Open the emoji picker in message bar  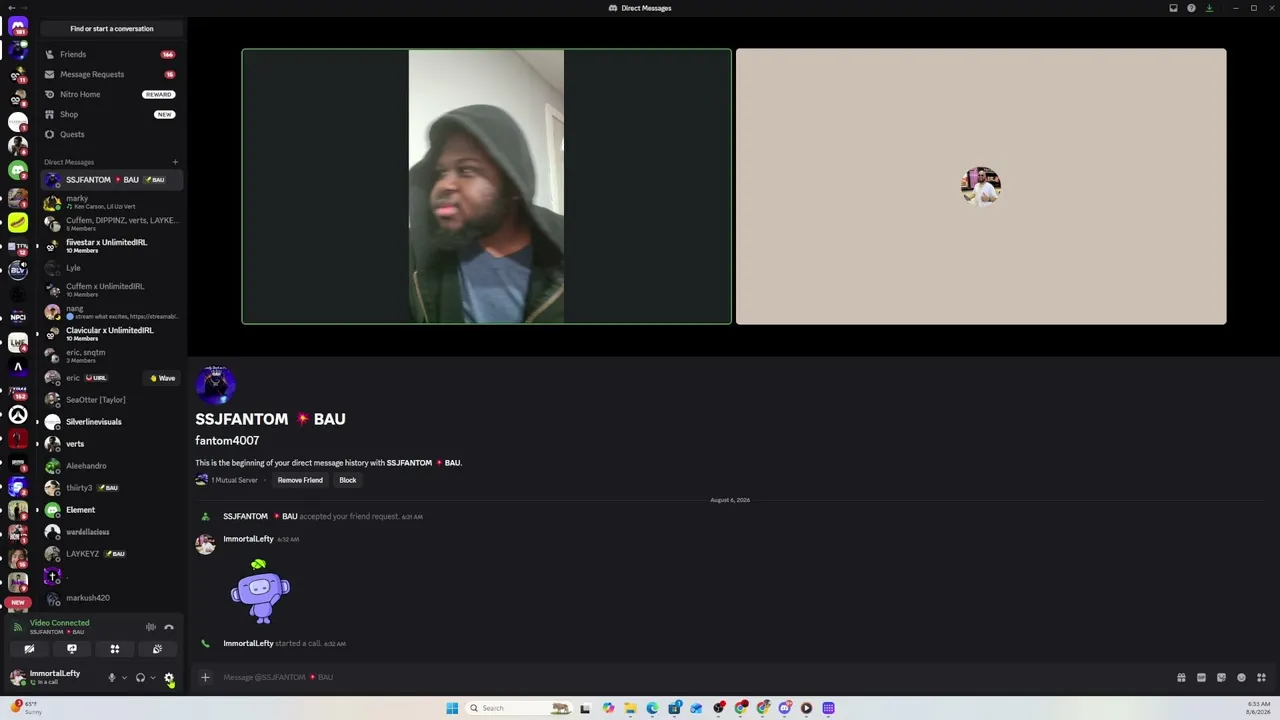click(x=1241, y=678)
